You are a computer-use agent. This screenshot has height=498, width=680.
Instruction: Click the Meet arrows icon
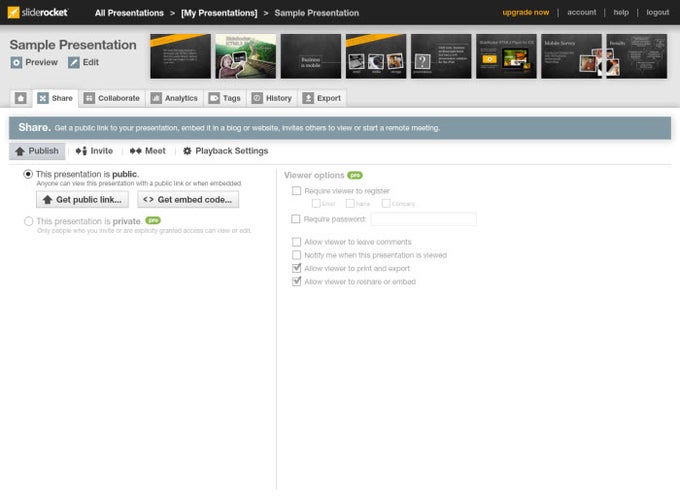tap(136, 151)
